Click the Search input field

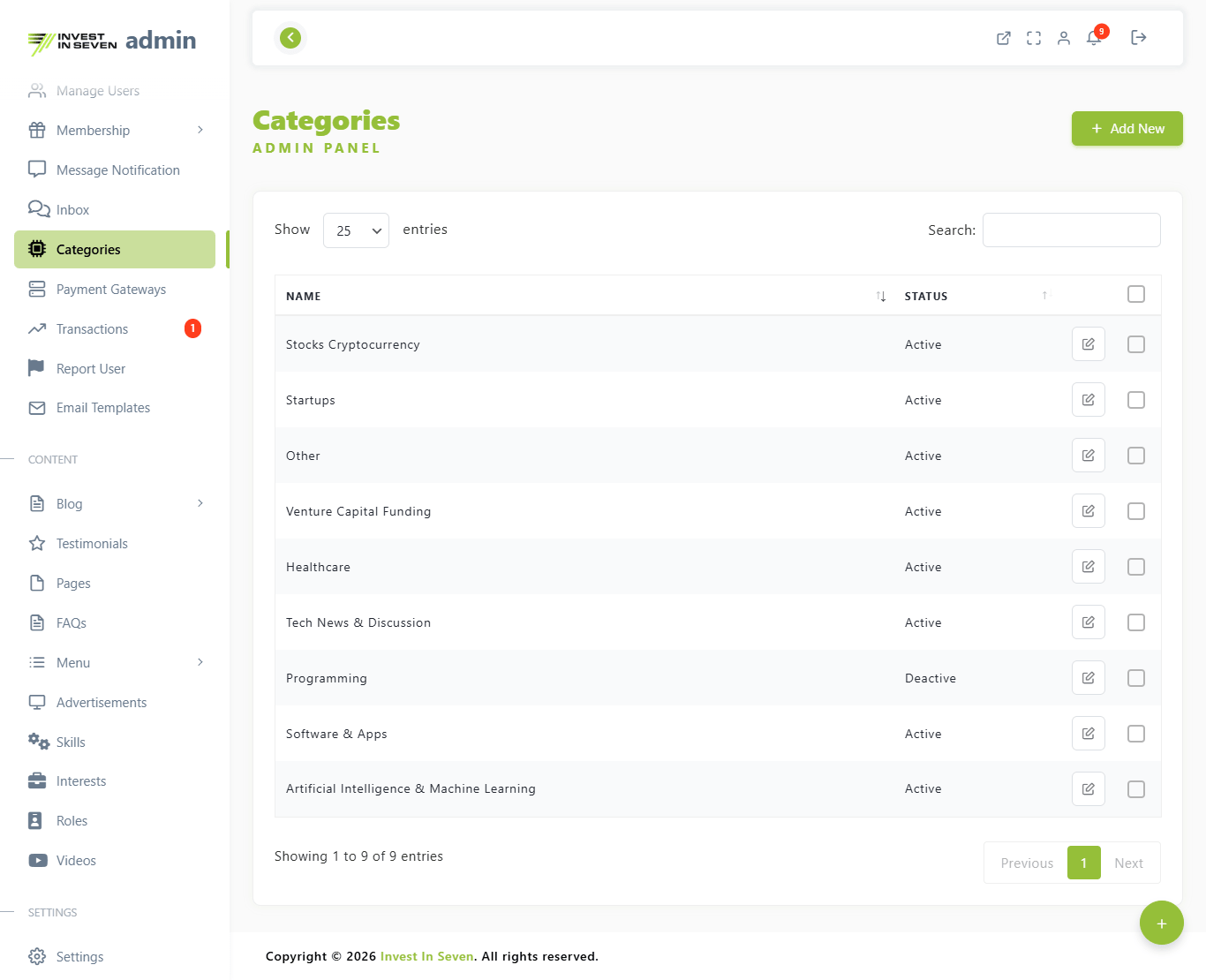tap(1071, 230)
